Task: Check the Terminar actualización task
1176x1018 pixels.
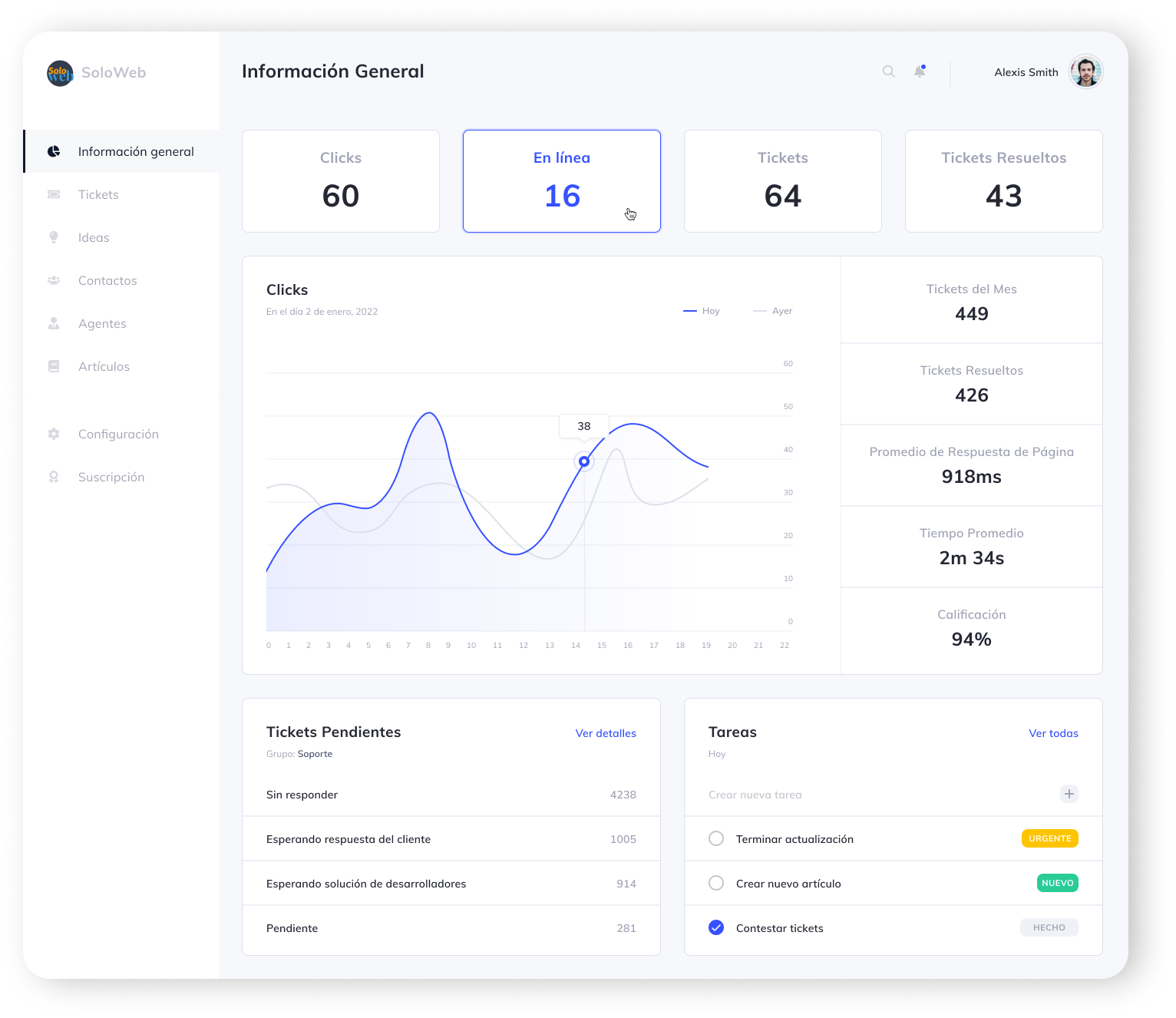Action: coord(716,838)
